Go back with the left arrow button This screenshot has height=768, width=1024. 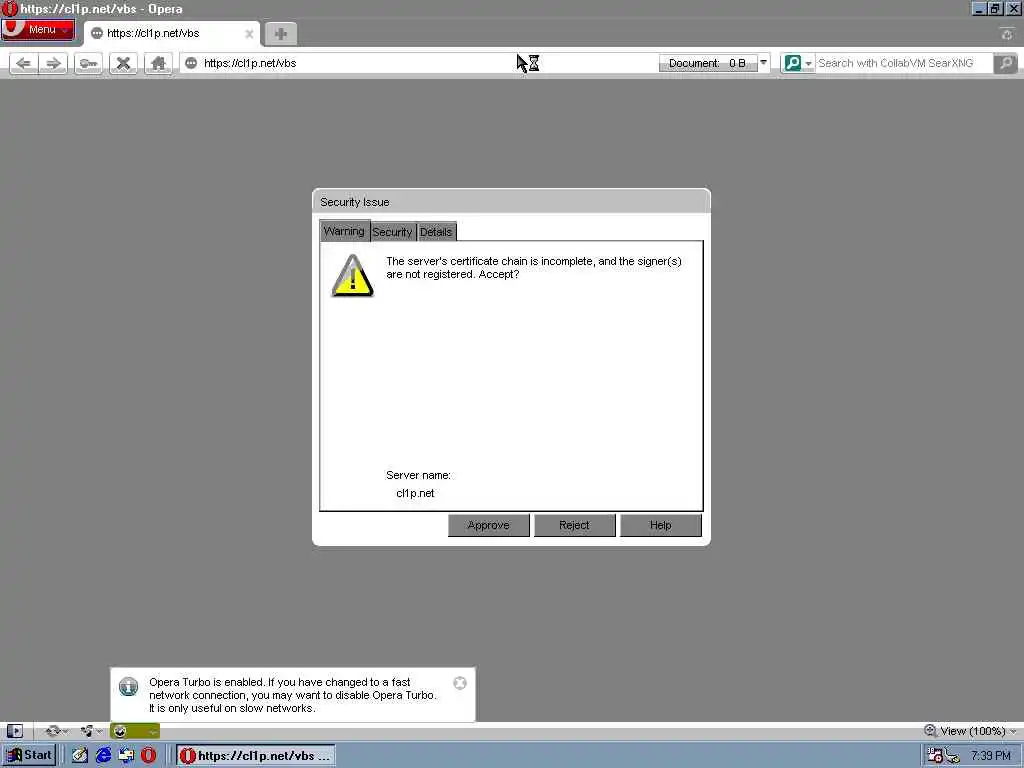point(24,63)
